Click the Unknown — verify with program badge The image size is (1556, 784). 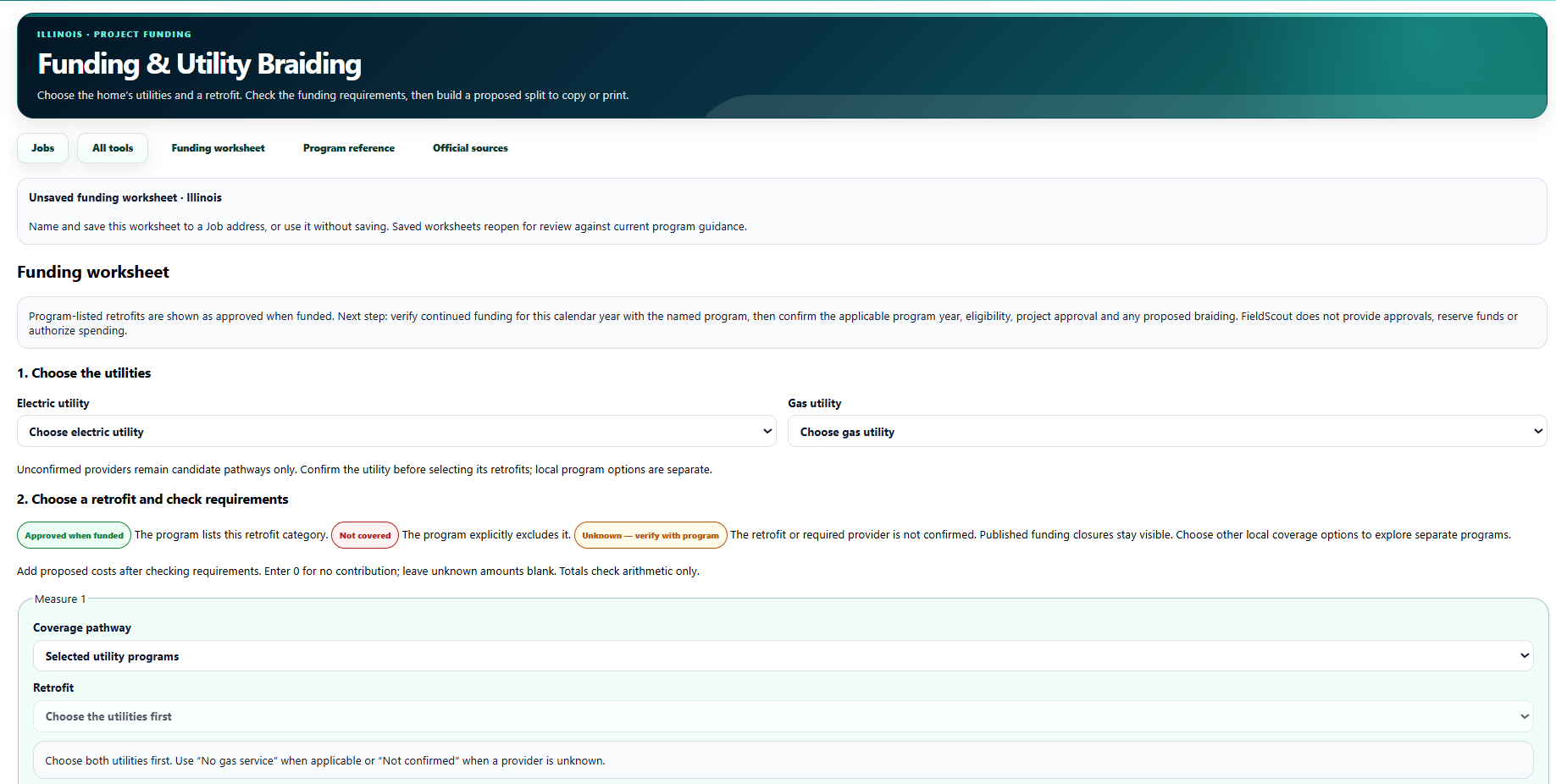(651, 535)
